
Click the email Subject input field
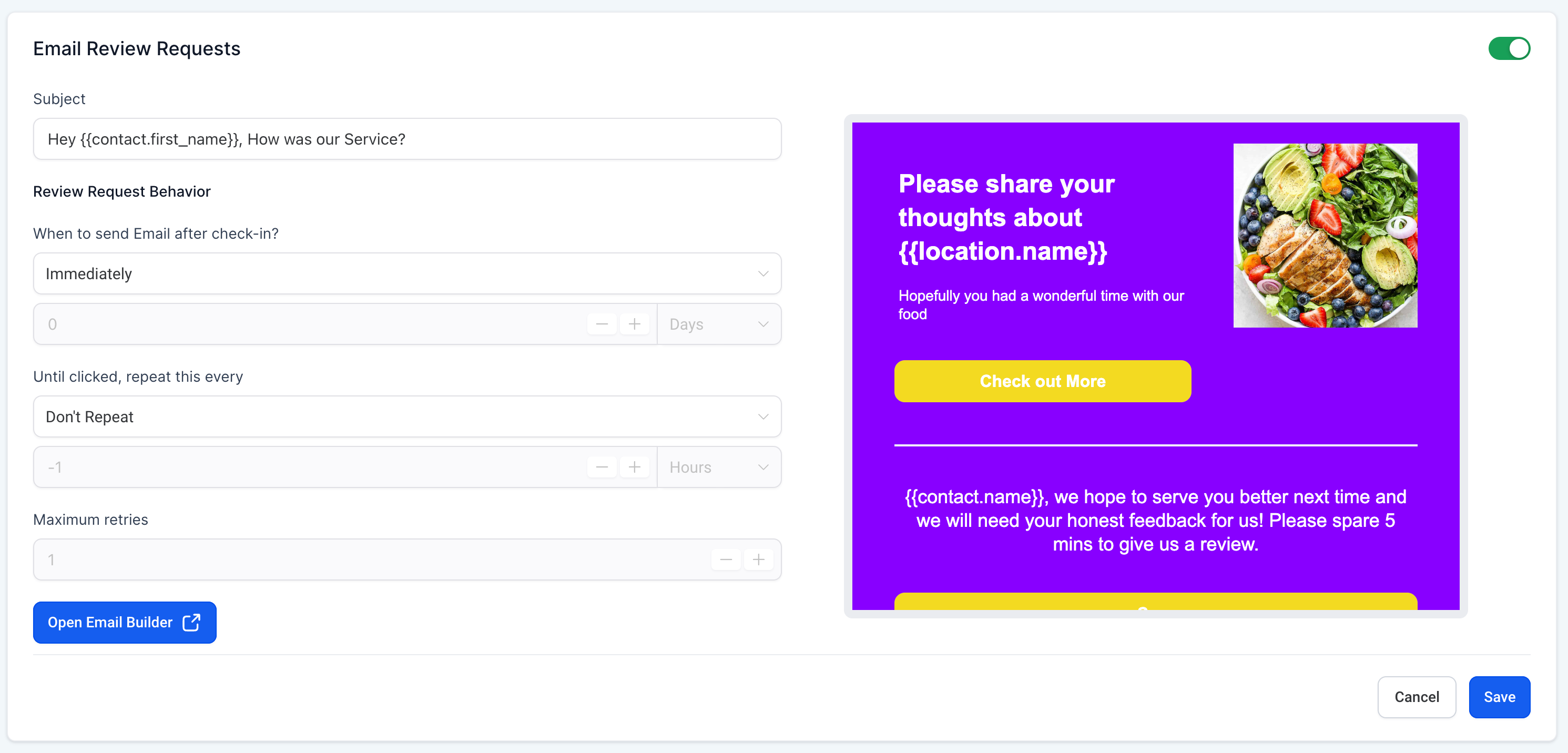pyautogui.click(x=407, y=139)
